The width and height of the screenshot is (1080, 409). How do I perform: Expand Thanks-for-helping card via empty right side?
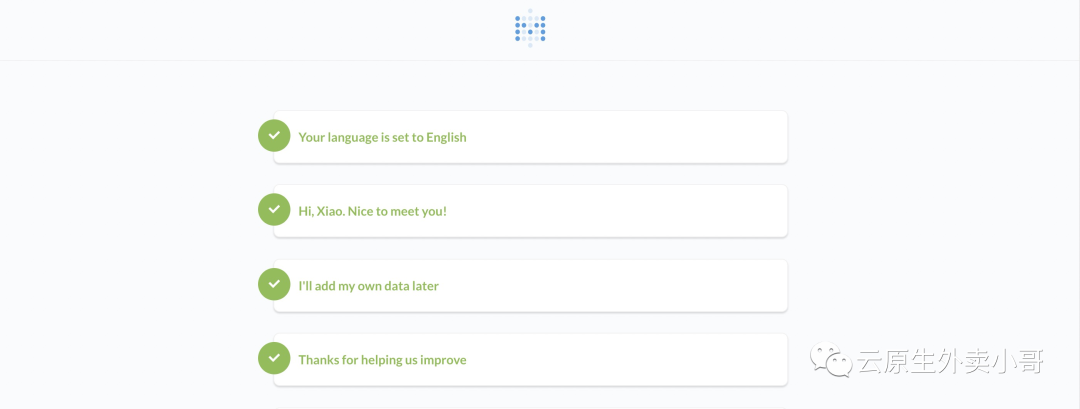[650, 359]
